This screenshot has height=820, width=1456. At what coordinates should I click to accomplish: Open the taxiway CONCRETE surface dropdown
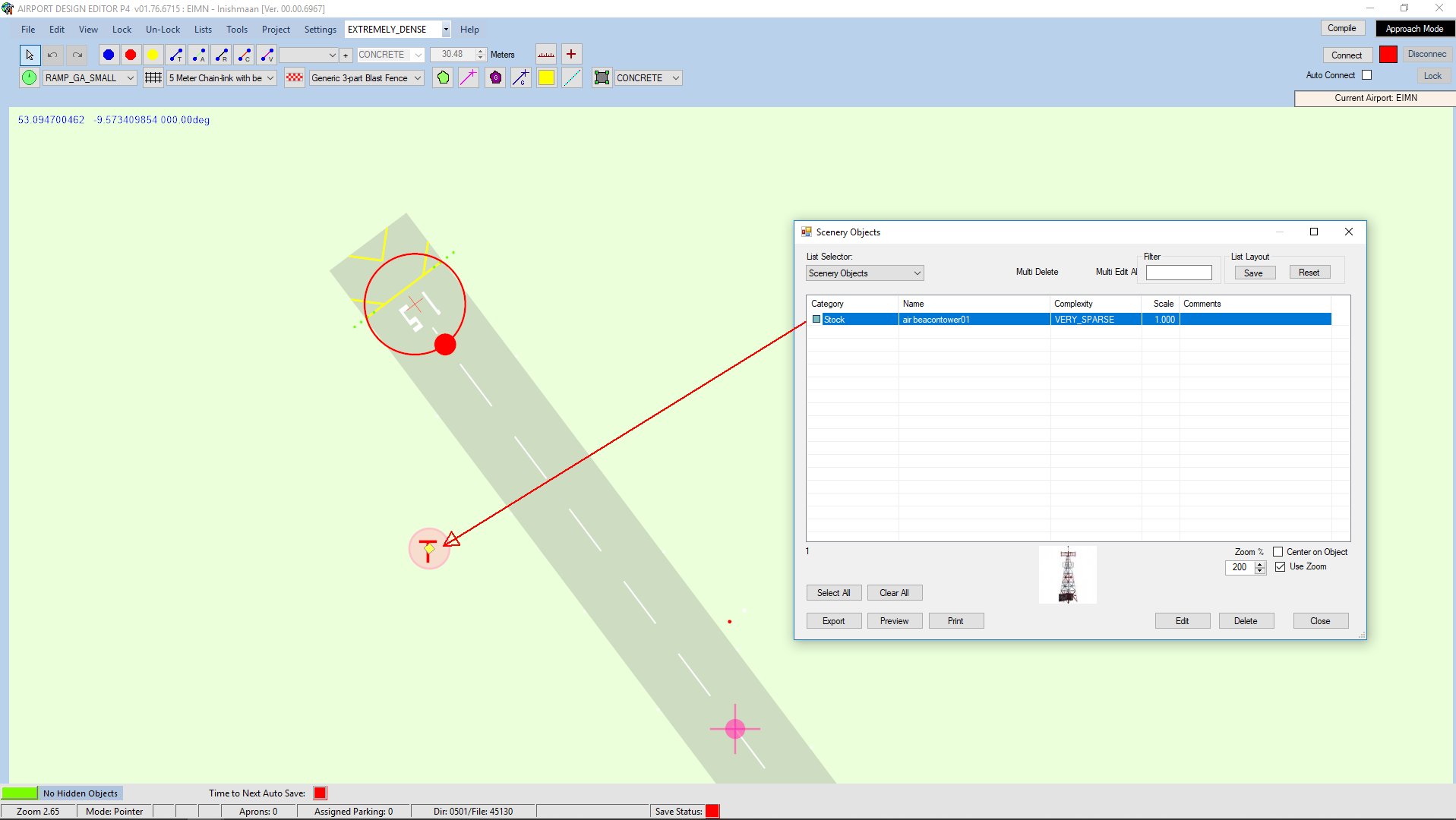coord(418,55)
